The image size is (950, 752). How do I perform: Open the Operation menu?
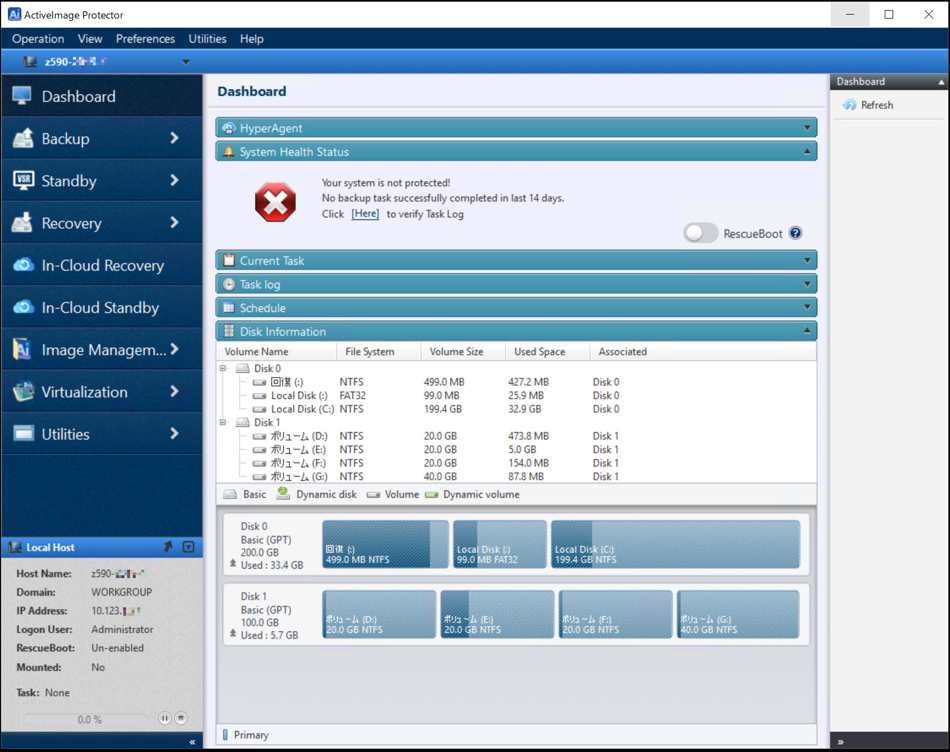pos(38,39)
